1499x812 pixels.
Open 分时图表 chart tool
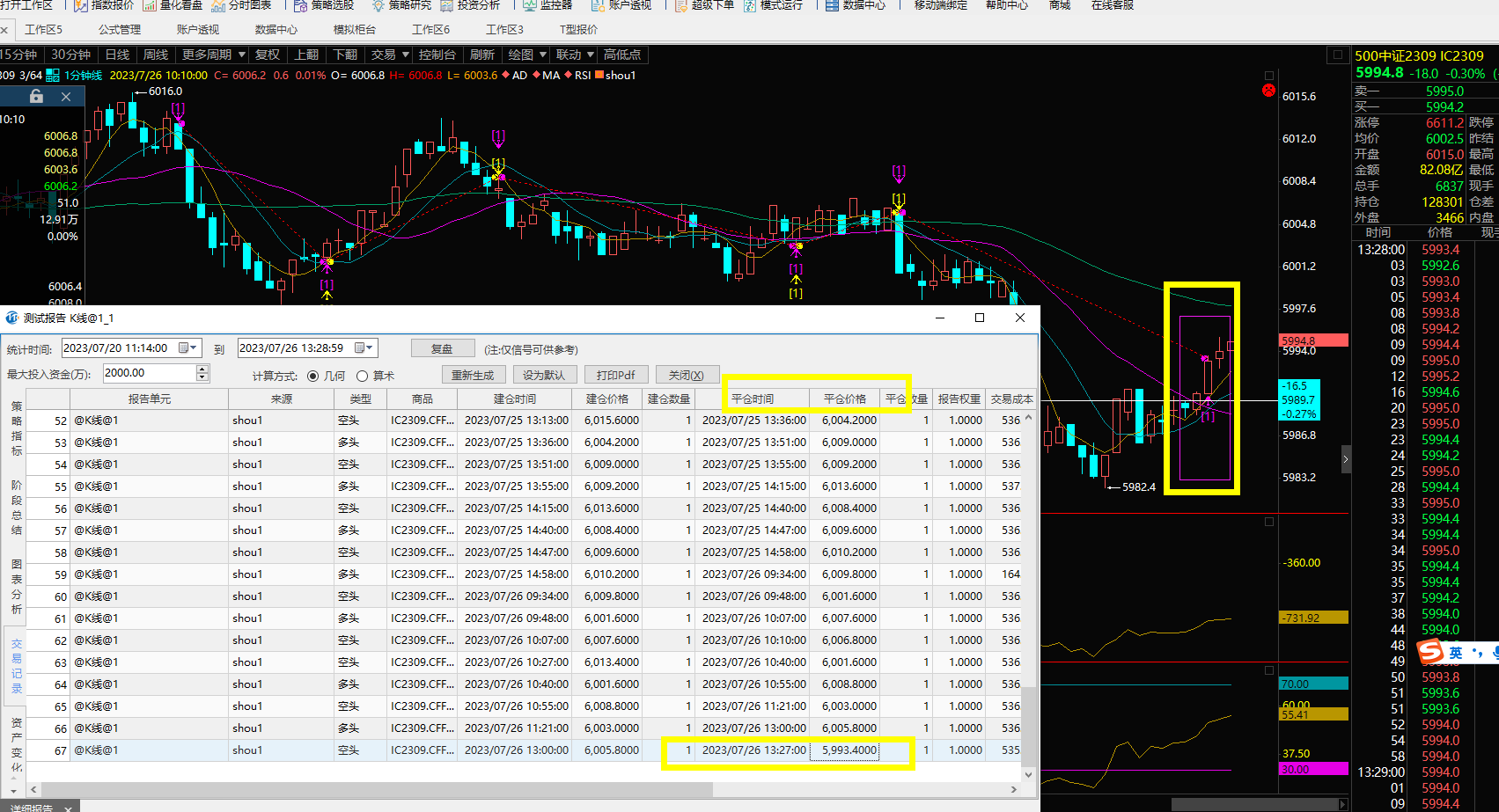[x=242, y=5]
